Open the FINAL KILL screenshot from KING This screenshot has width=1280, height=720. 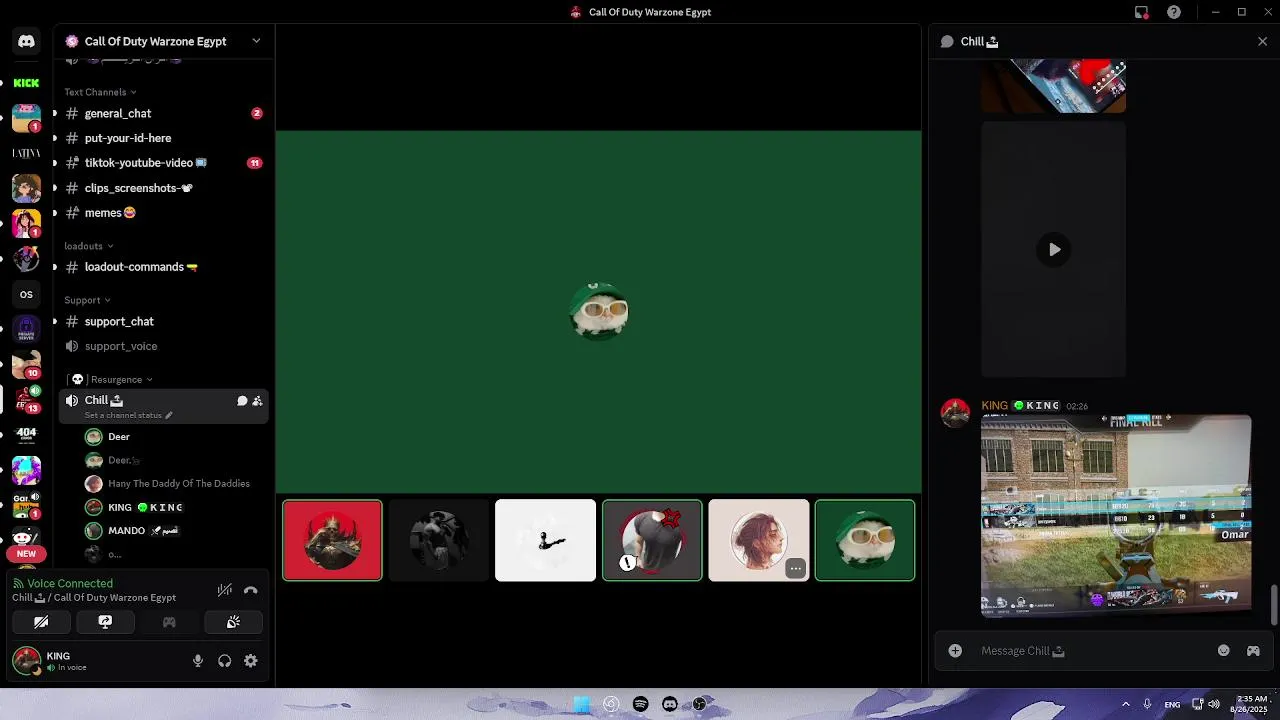tap(1116, 515)
